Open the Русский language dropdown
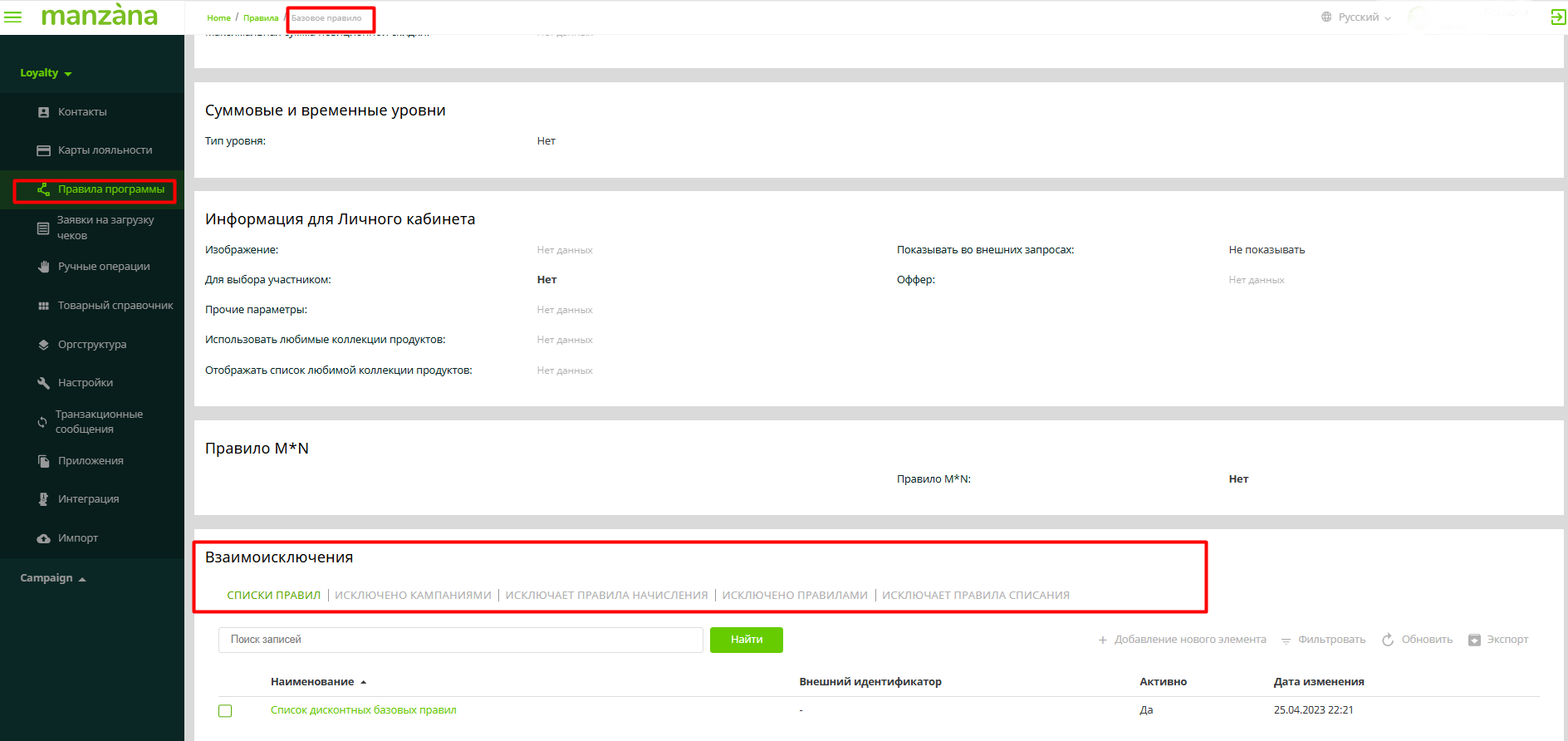 1357,17
